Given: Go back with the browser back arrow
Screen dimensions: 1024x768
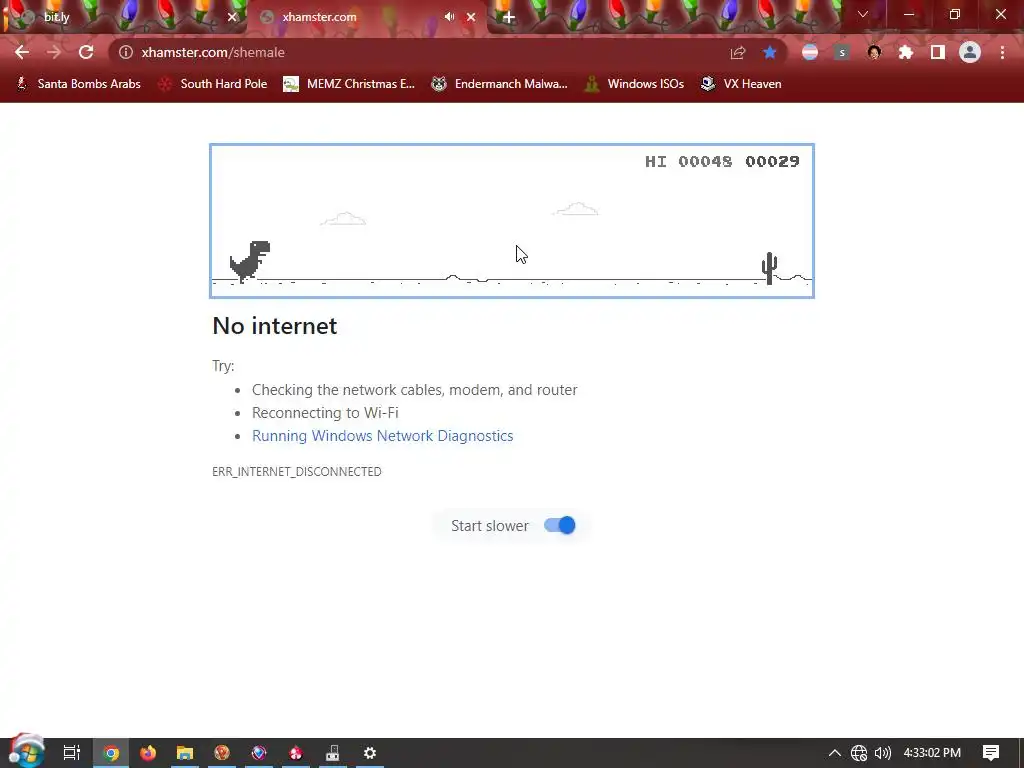Looking at the screenshot, I should (22, 52).
